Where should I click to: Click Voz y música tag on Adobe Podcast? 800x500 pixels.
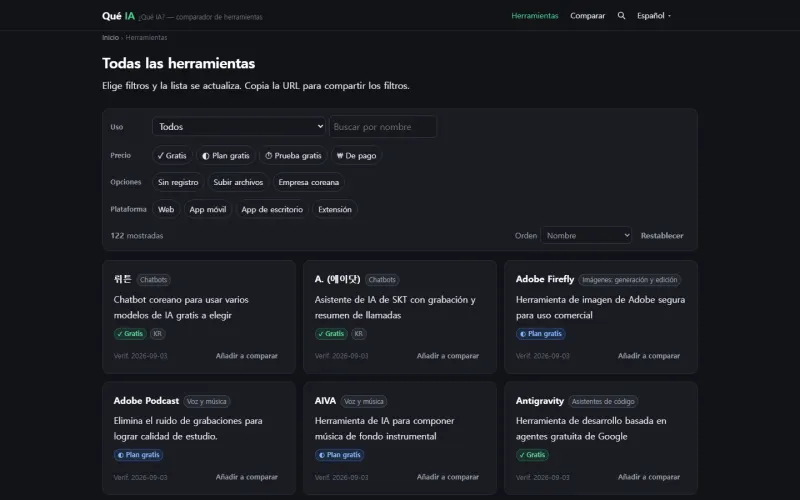pos(207,401)
